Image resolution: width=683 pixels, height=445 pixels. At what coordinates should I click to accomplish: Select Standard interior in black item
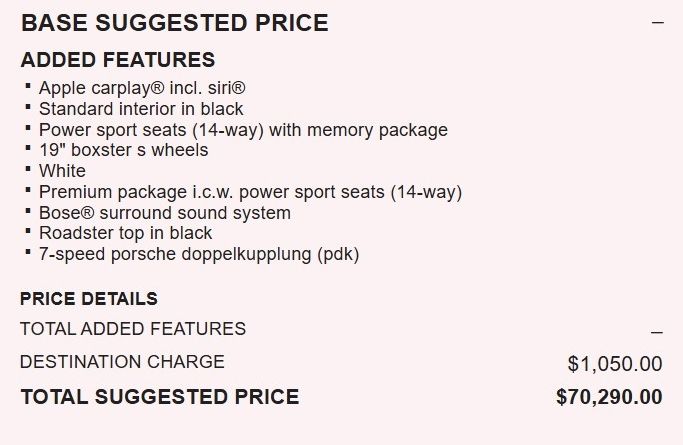click(141, 109)
